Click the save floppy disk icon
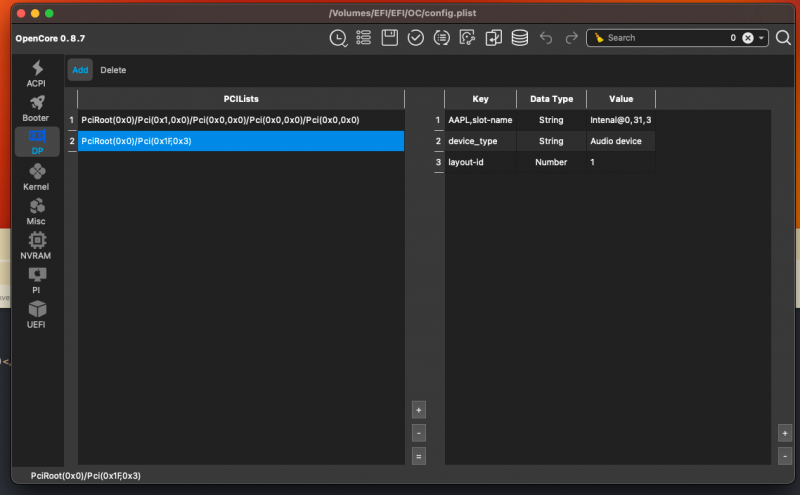Viewport: 800px width, 495px height. 389,38
